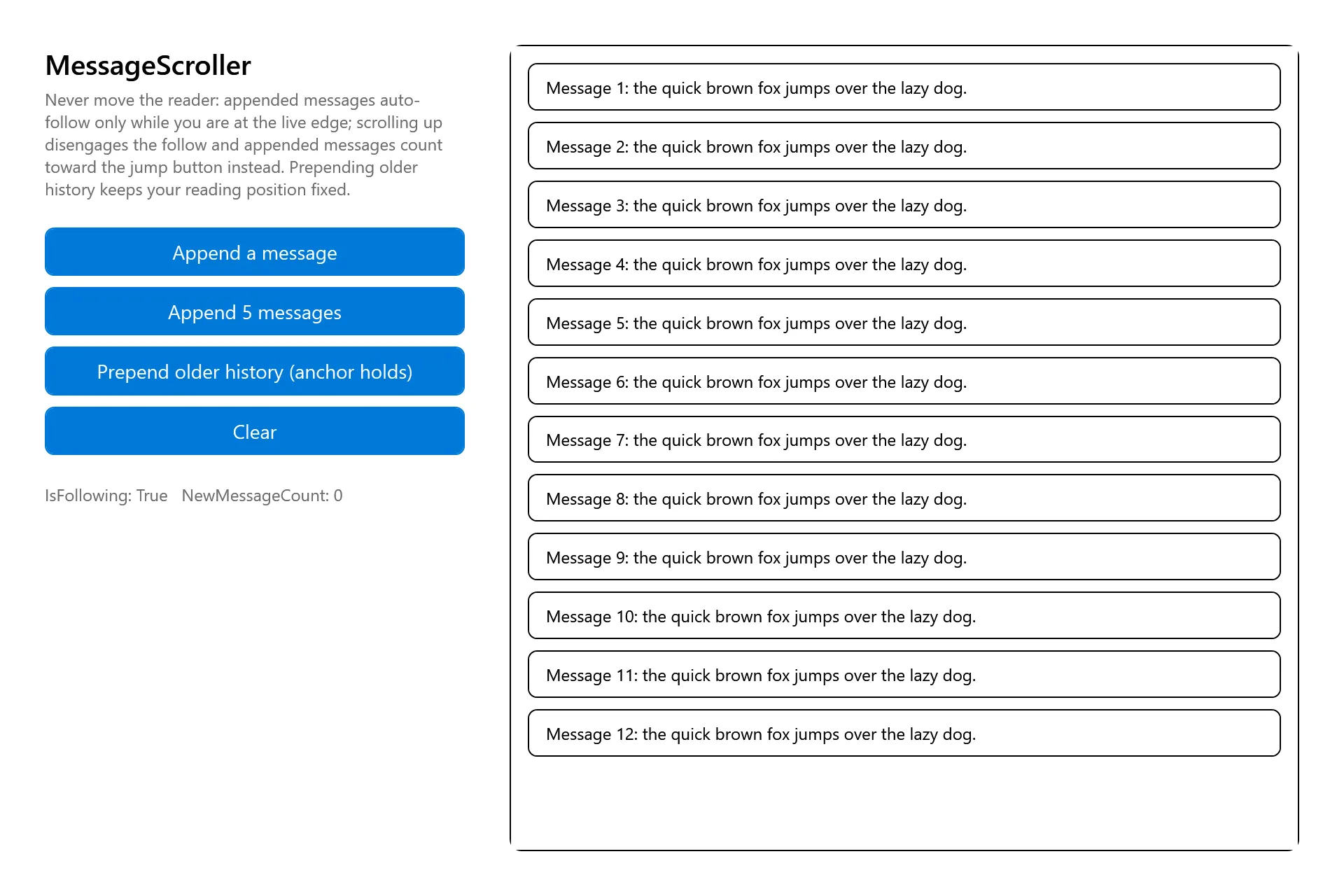Select the Message 5 item

tap(904, 322)
